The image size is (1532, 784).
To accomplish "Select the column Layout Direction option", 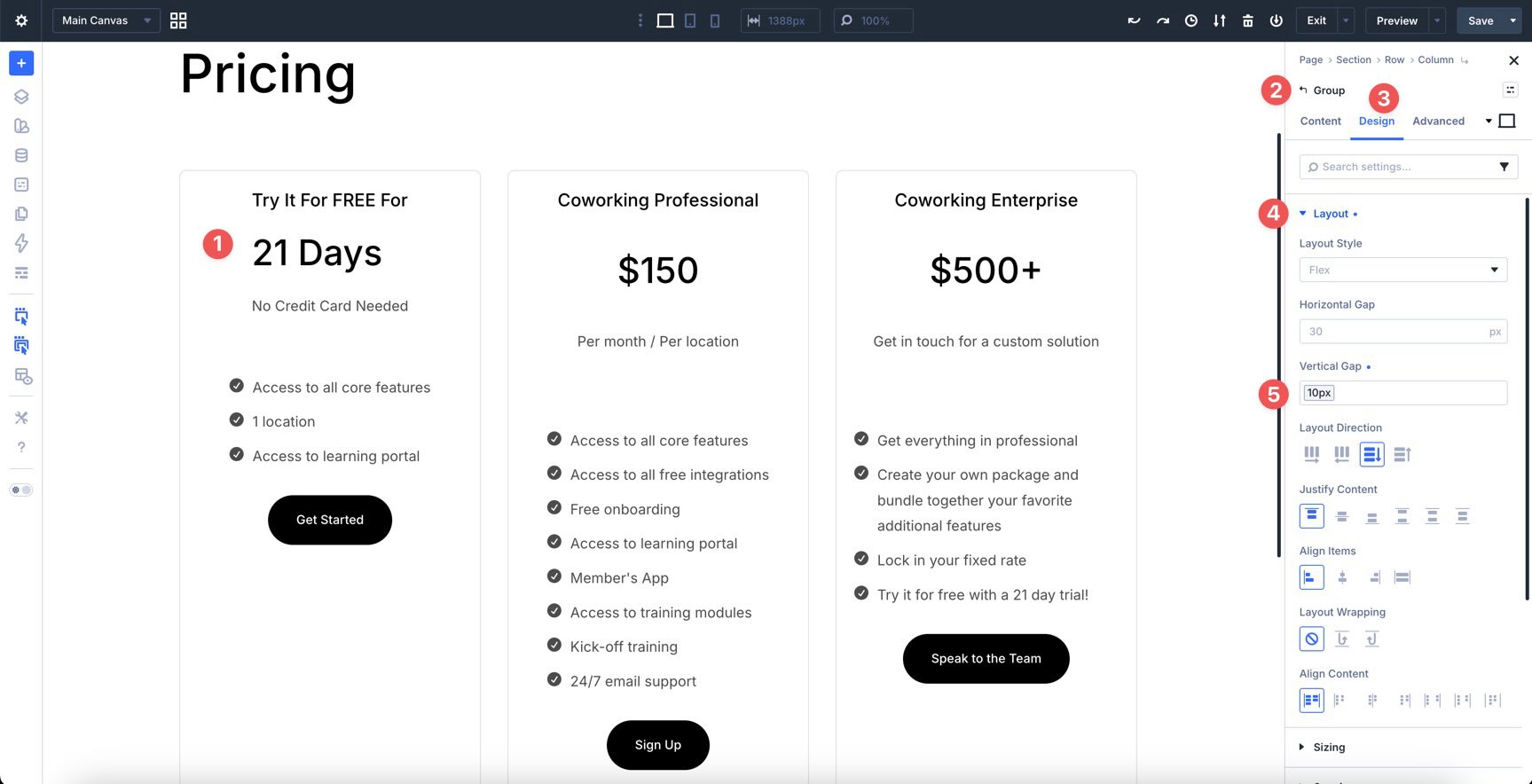I will pyautogui.click(x=1372, y=454).
